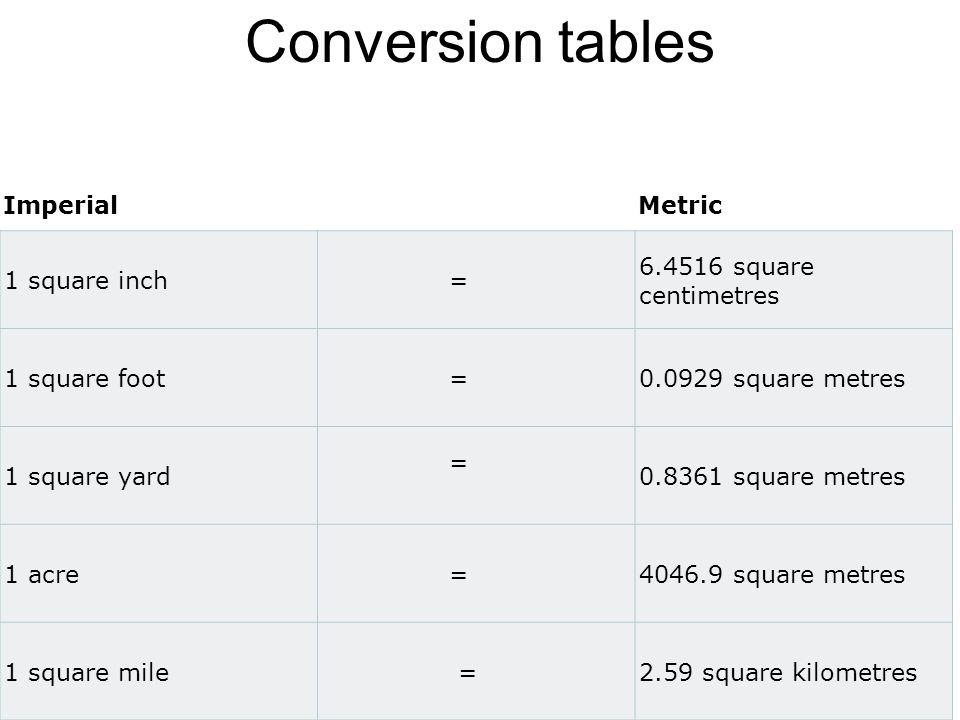Click the 1 square foot cell
The width and height of the screenshot is (960, 720).
[x=159, y=378]
